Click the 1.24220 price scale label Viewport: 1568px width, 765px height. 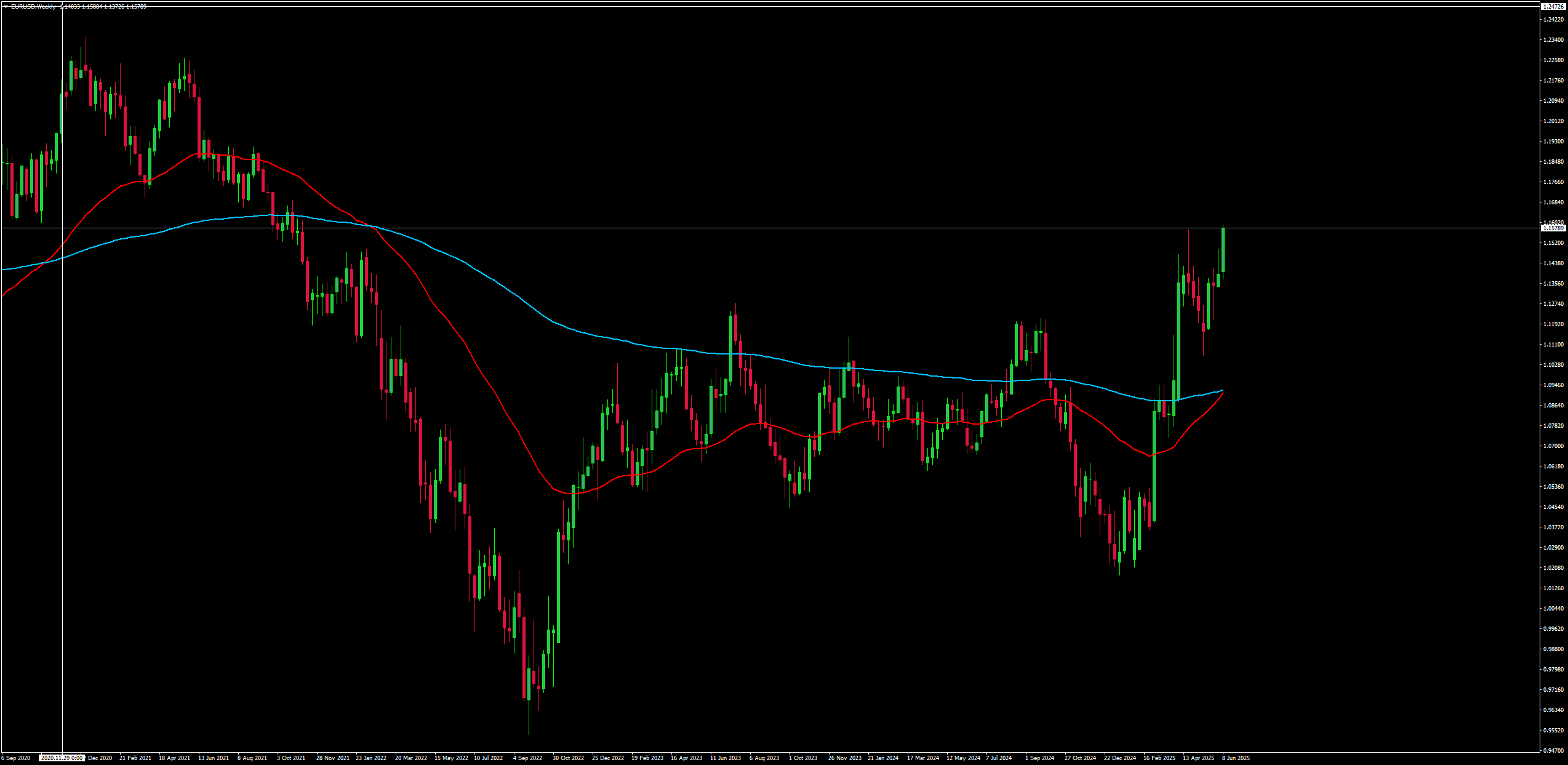click(x=1553, y=20)
